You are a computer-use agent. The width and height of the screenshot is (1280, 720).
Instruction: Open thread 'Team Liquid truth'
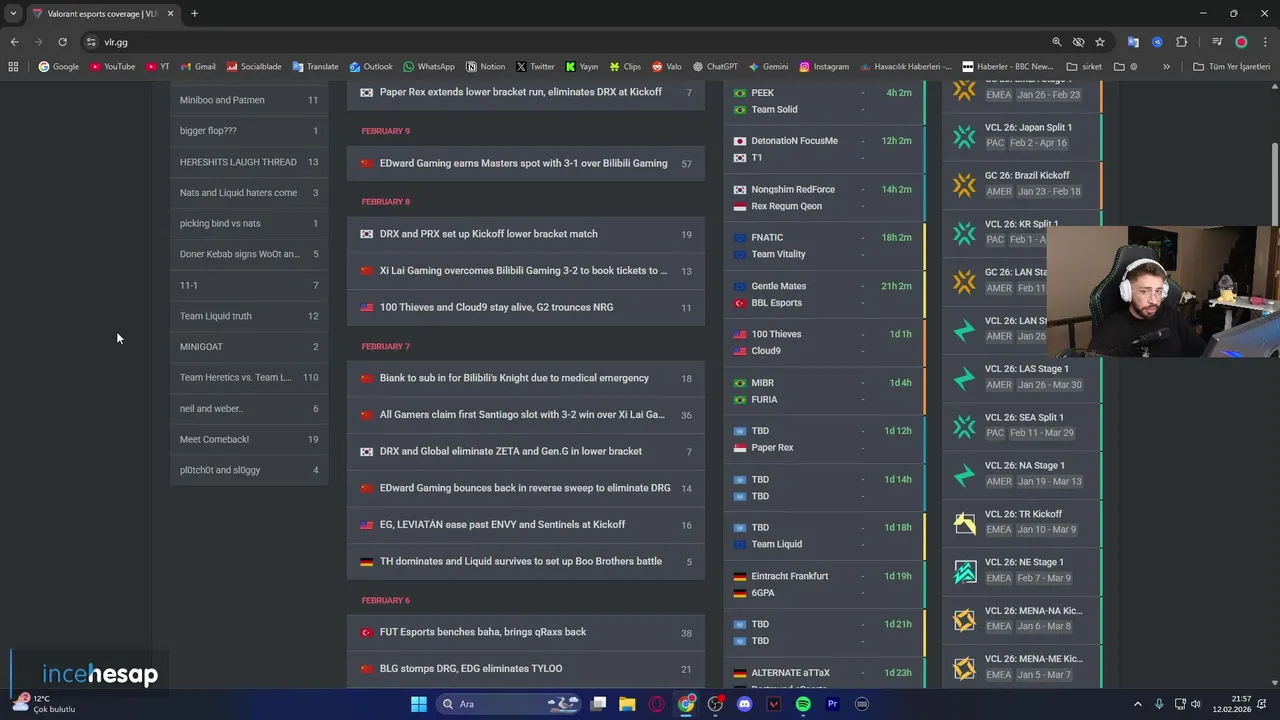[x=249, y=316]
